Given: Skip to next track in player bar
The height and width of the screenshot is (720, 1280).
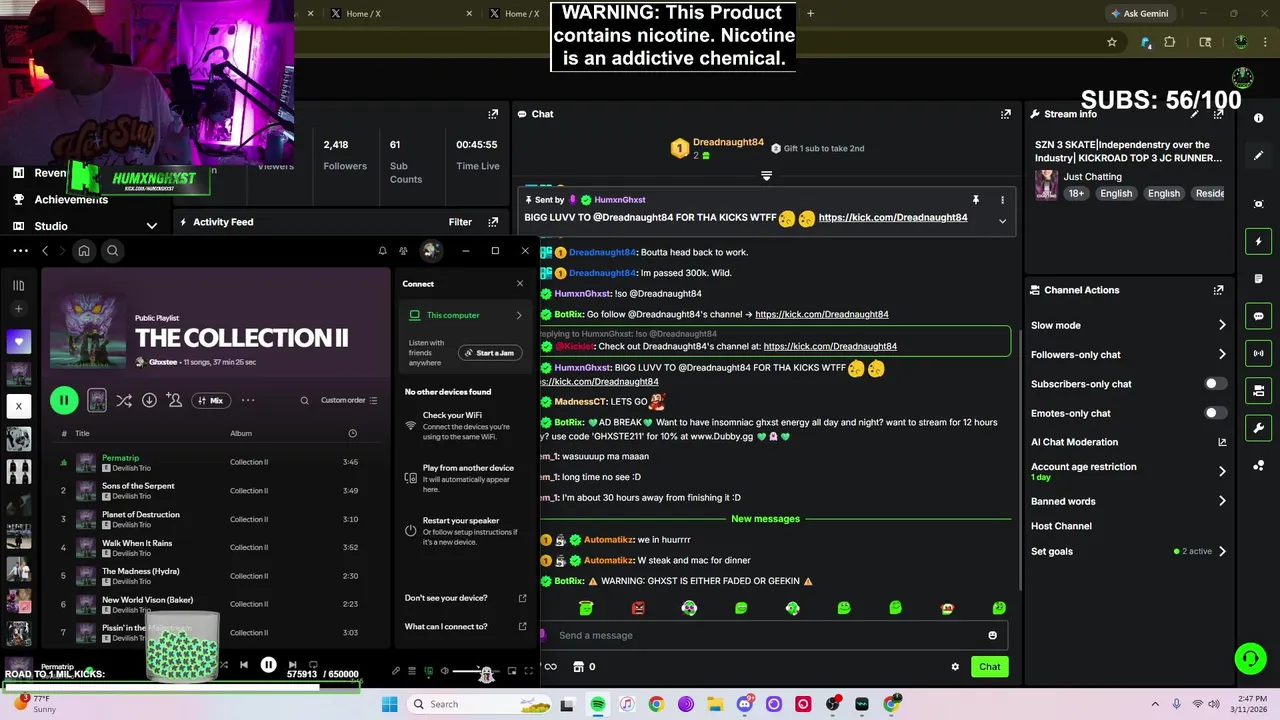Looking at the screenshot, I should (x=292, y=665).
